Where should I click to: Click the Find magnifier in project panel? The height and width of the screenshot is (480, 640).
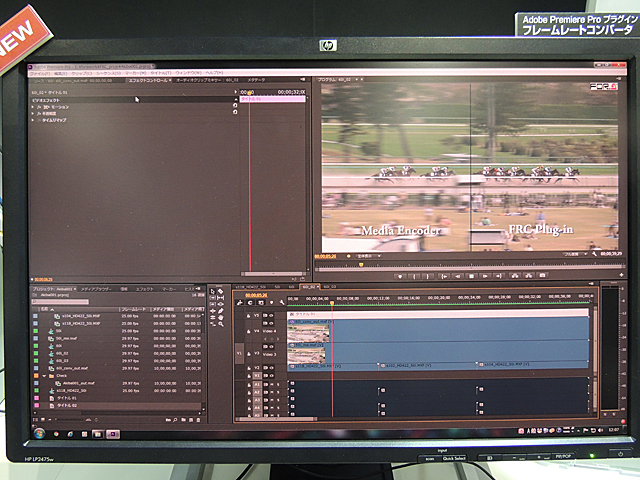tap(175, 420)
